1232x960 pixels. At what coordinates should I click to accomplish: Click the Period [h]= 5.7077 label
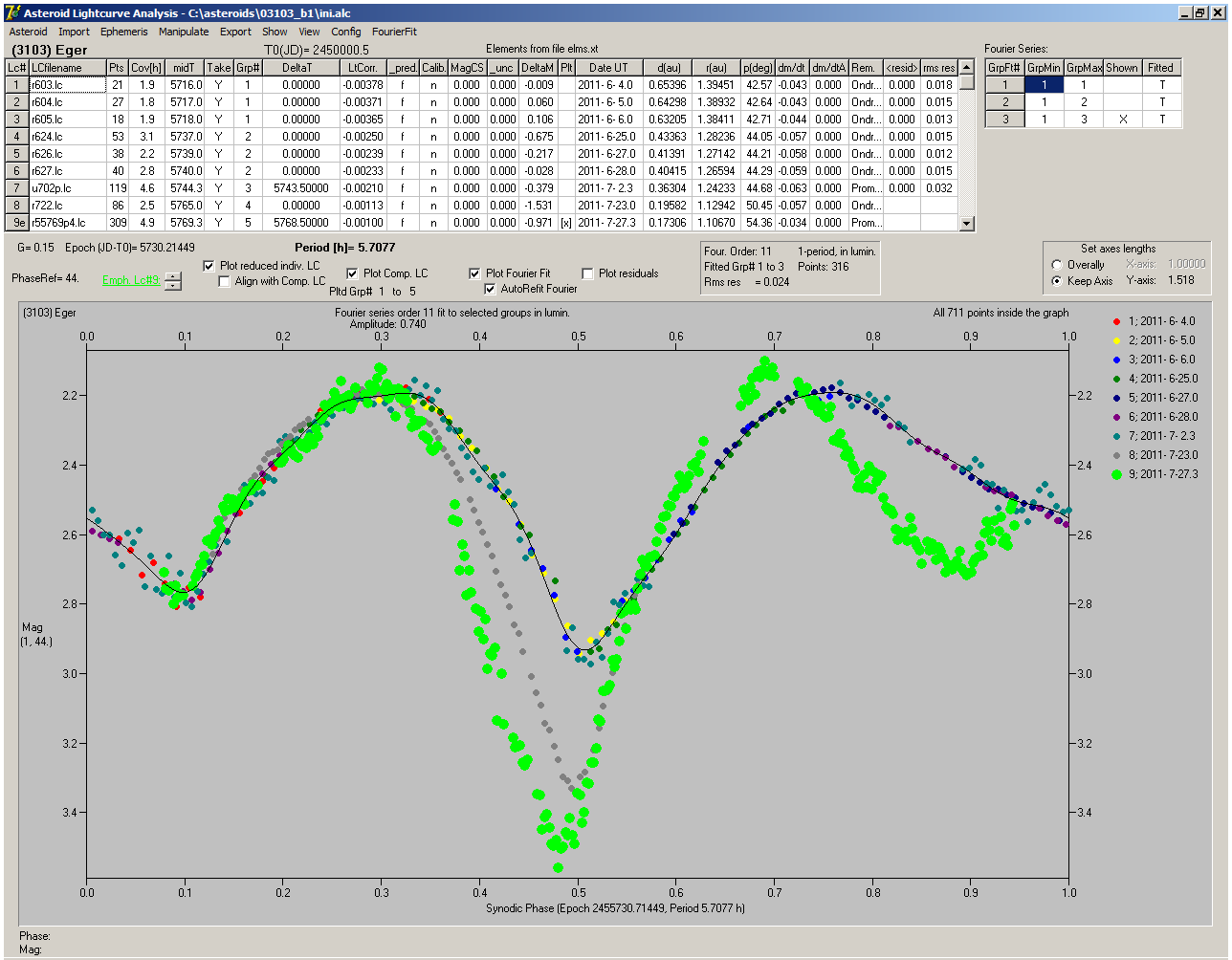pyautogui.click(x=345, y=248)
